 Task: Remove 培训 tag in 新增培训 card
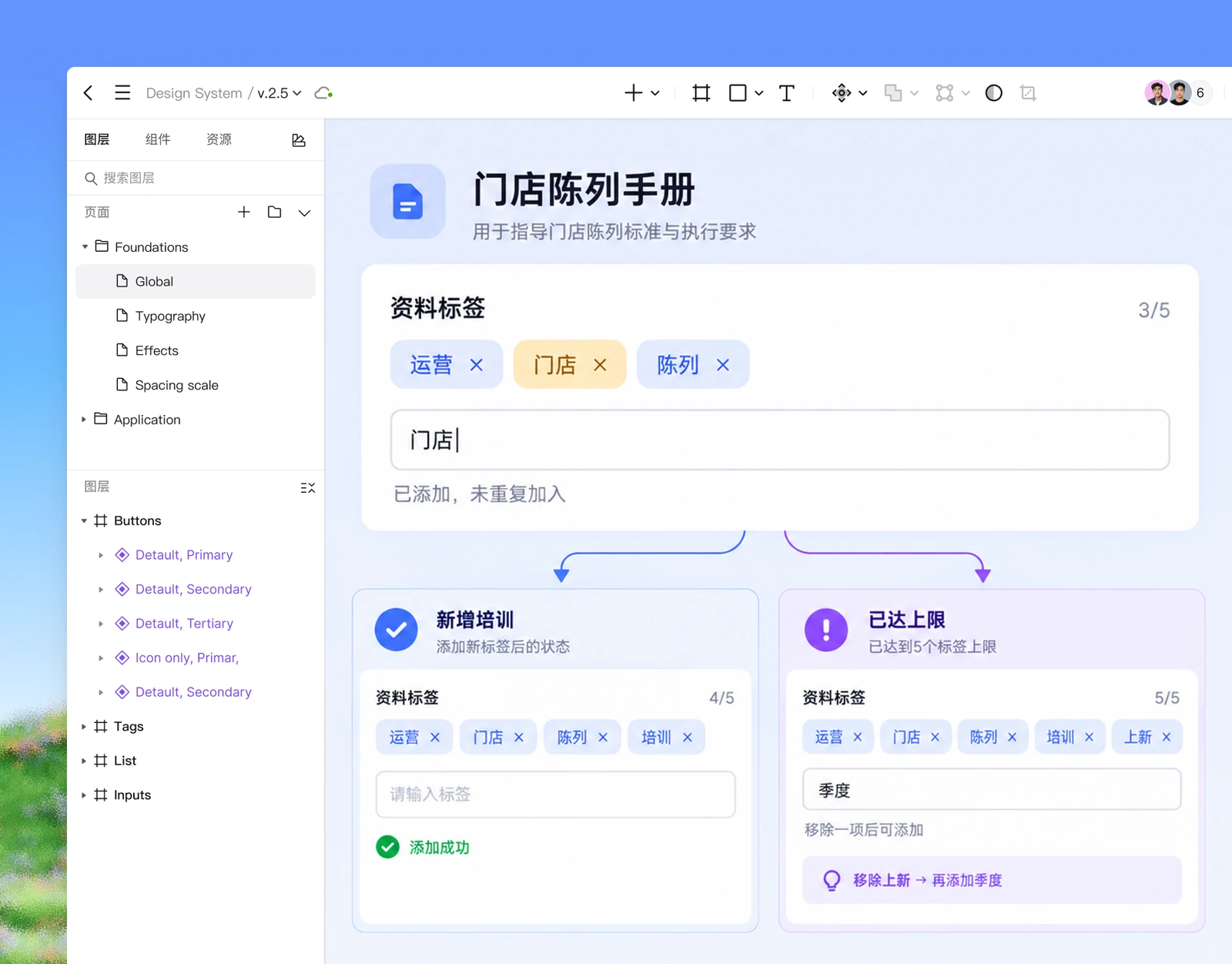coord(688,738)
